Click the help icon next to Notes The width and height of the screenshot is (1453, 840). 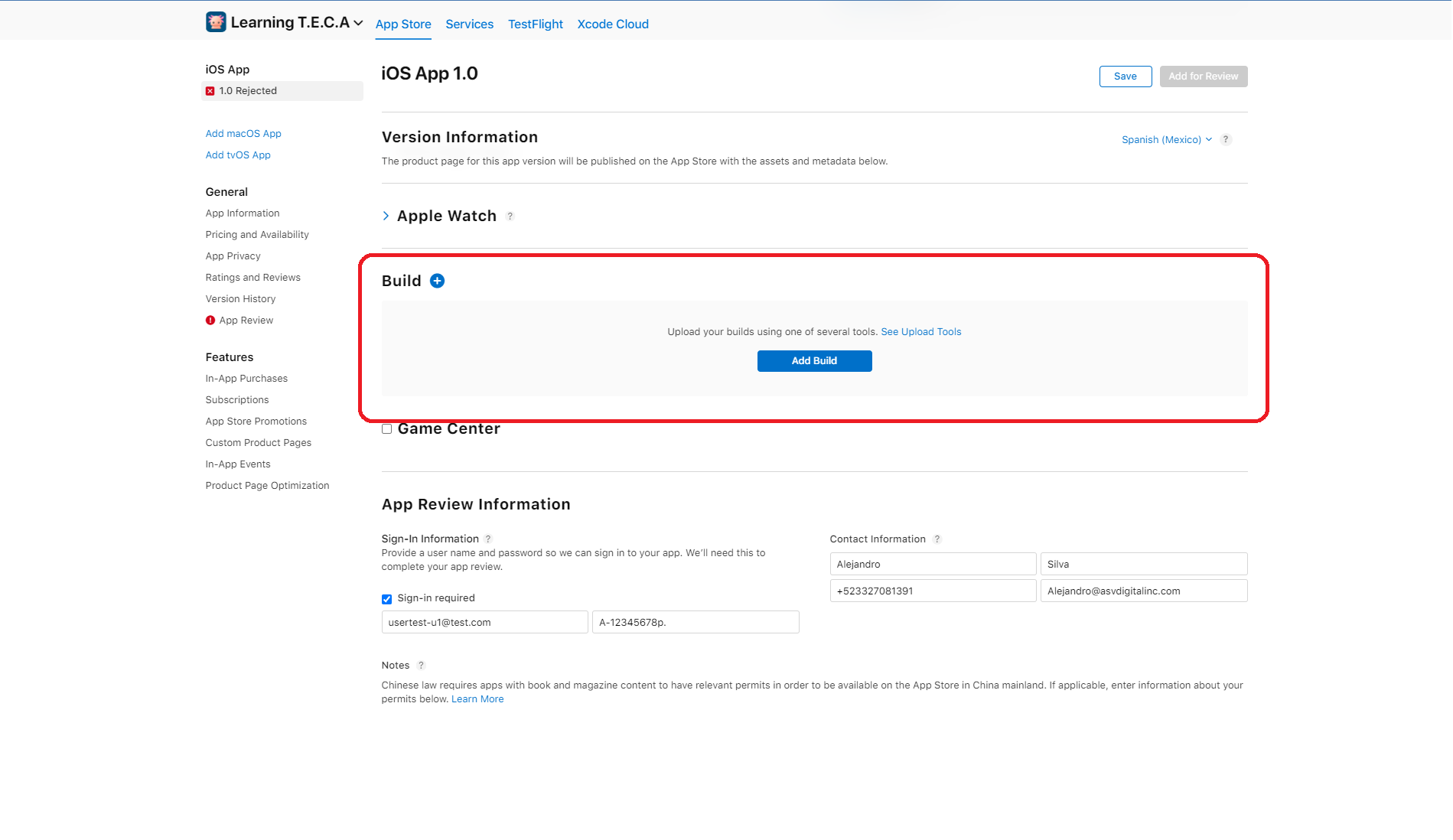pyautogui.click(x=421, y=666)
